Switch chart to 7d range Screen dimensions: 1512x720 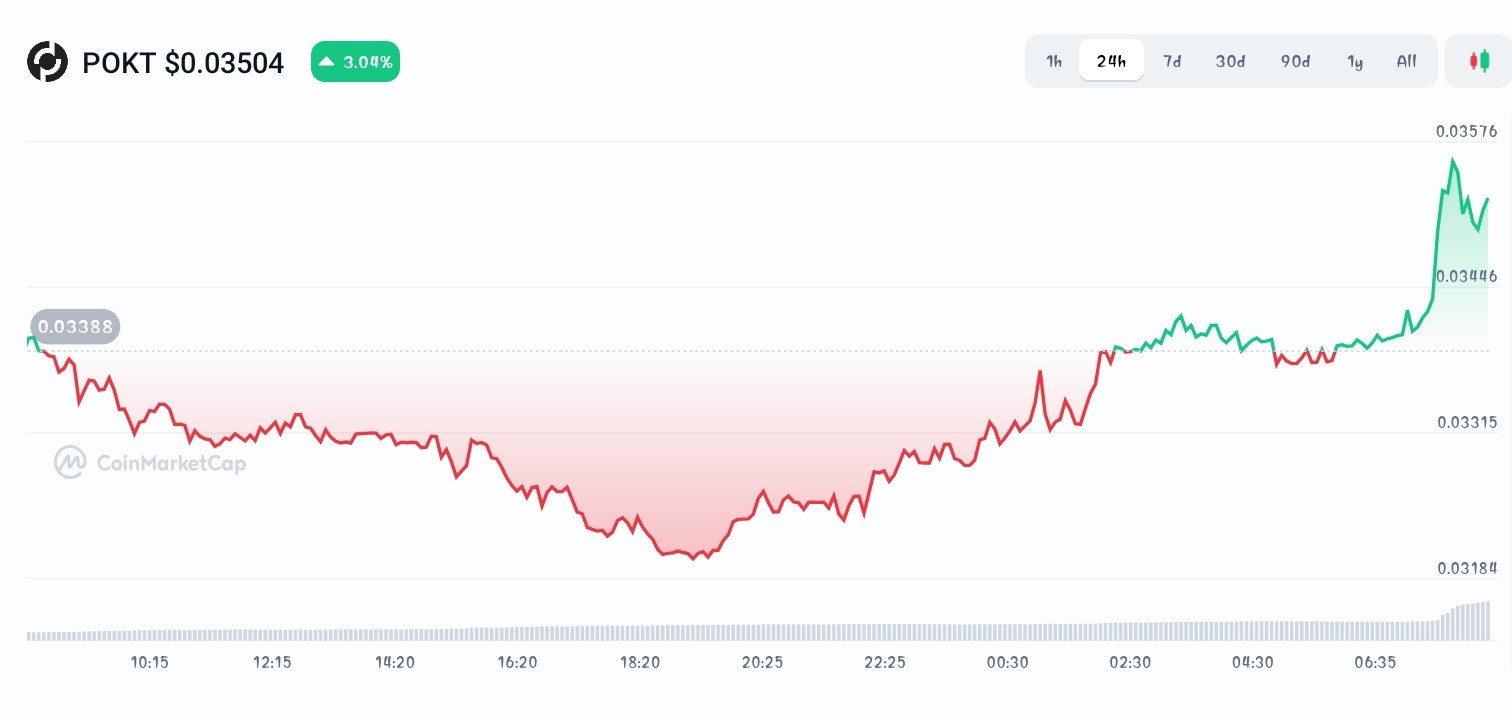tap(1172, 61)
